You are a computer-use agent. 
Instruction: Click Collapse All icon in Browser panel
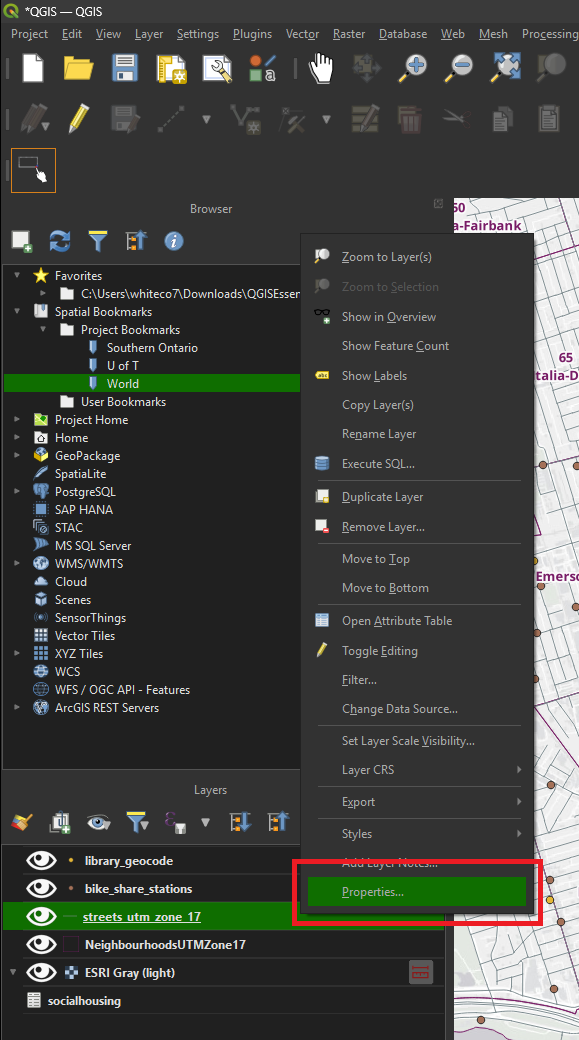(135, 241)
